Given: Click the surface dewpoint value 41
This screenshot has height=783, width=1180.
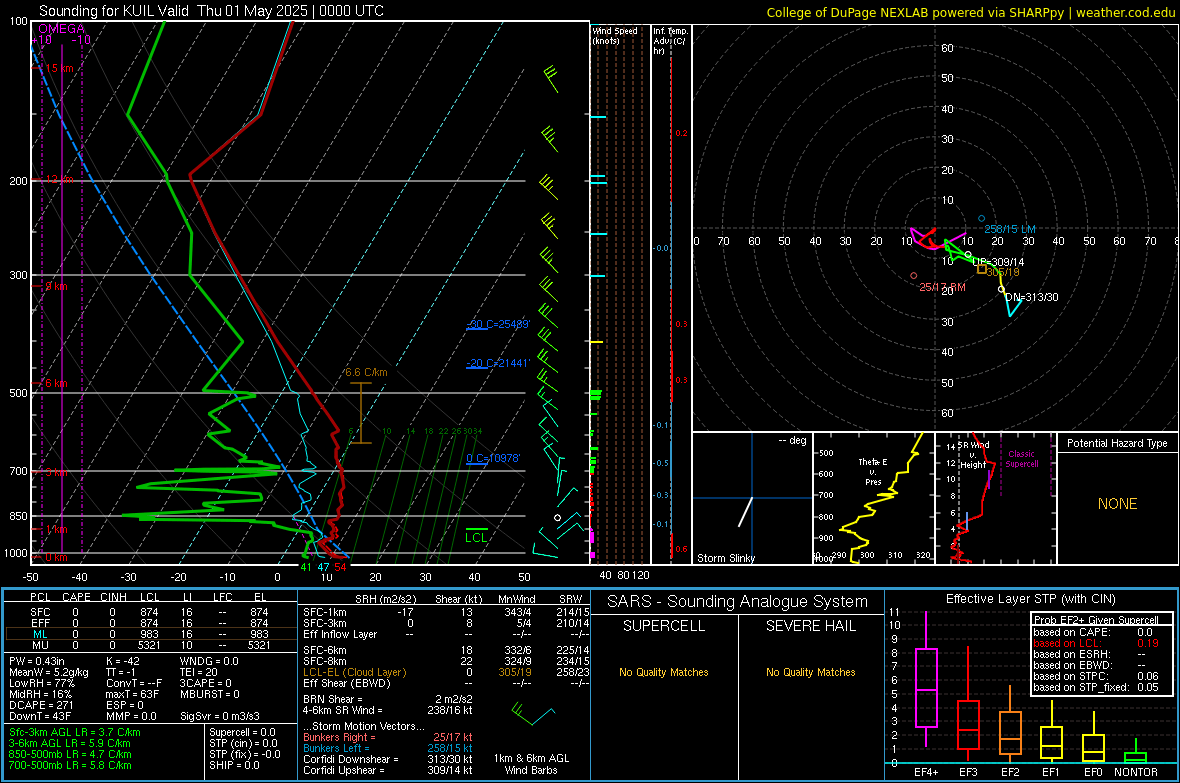Looking at the screenshot, I should click(x=306, y=567).
